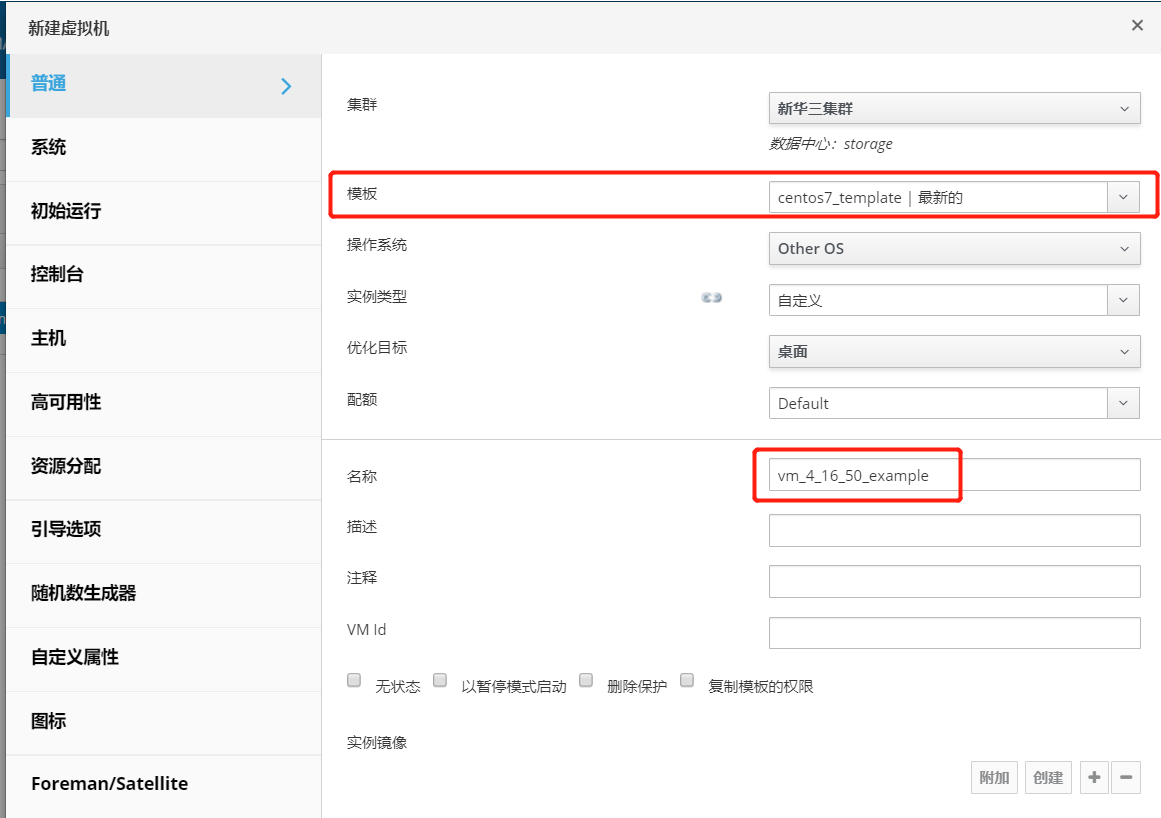Click the plus button under 实例镜像

[x=1094, y=777]
